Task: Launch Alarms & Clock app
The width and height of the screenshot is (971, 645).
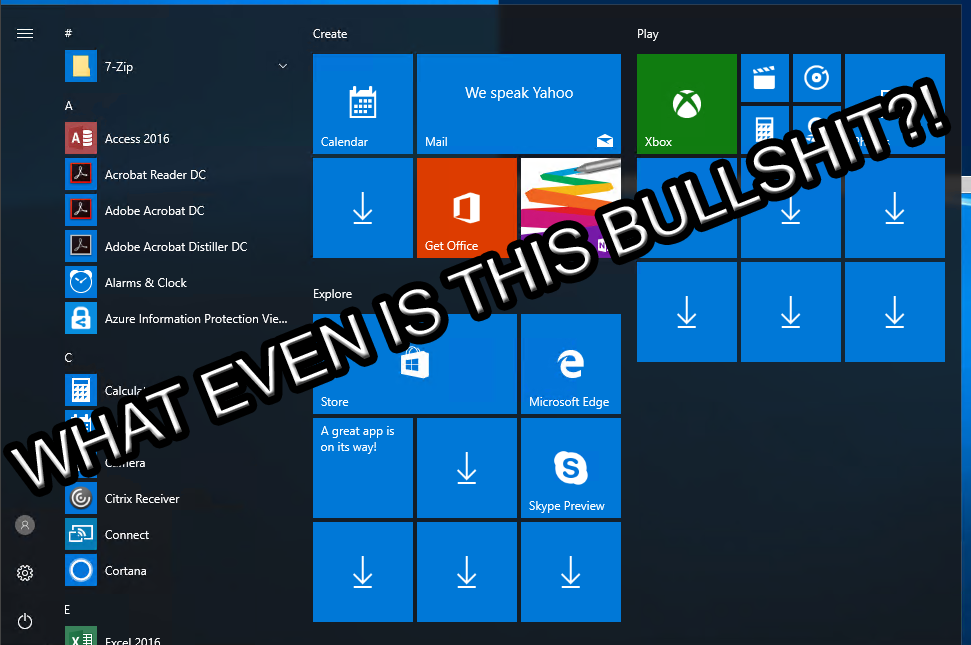Action: pos(178,282)
